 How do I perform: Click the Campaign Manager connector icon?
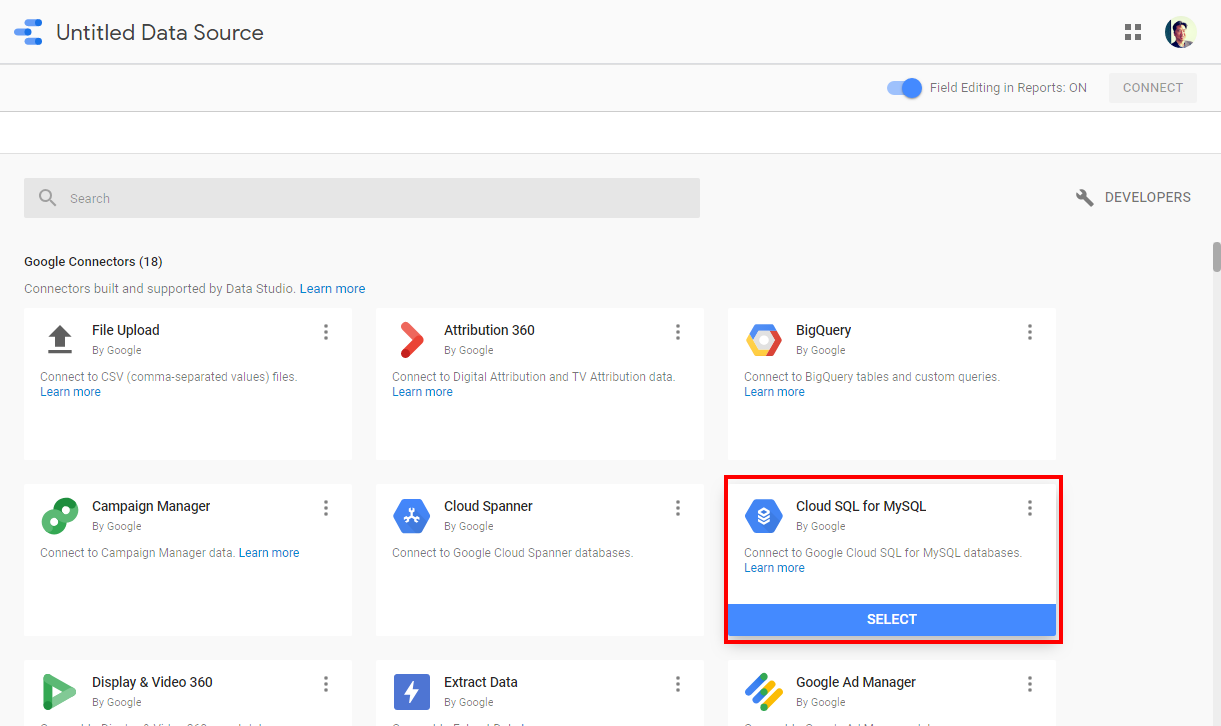[x=59, y=516]
